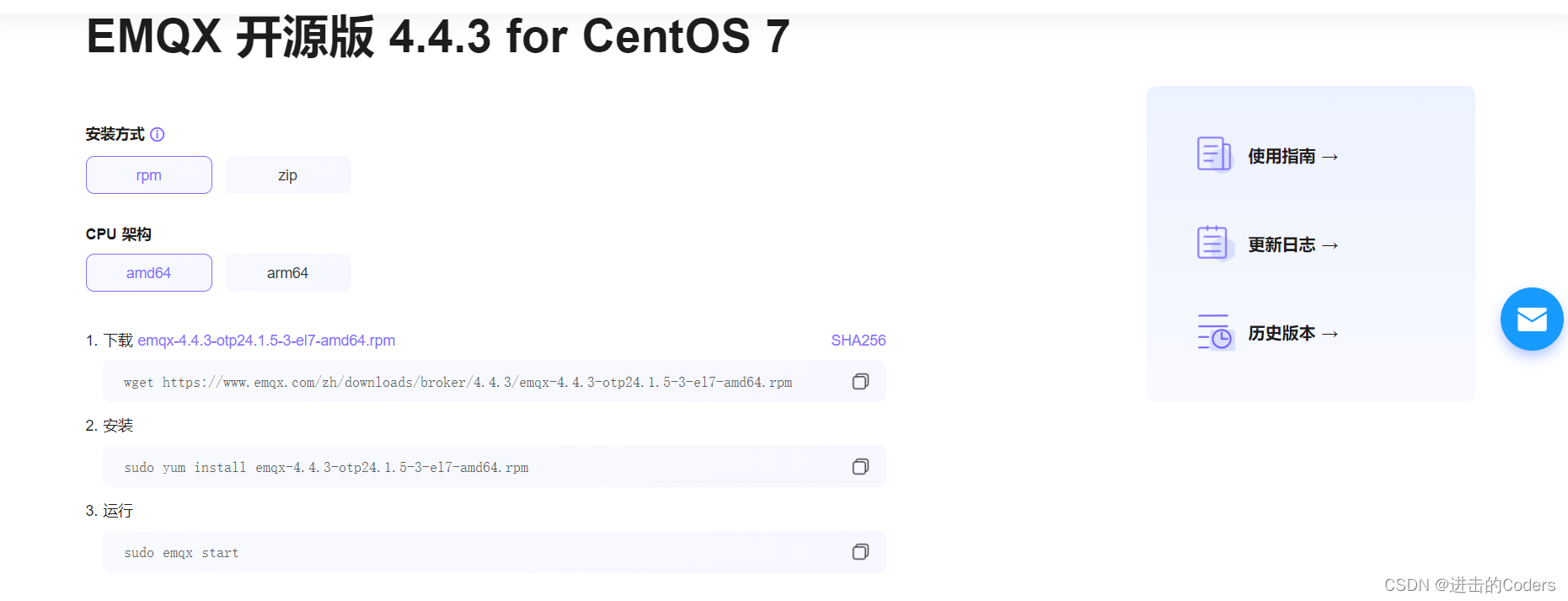Screen dimensions: 1568x601
Task: Copy the wget download command
Action: tap(860, 382)
